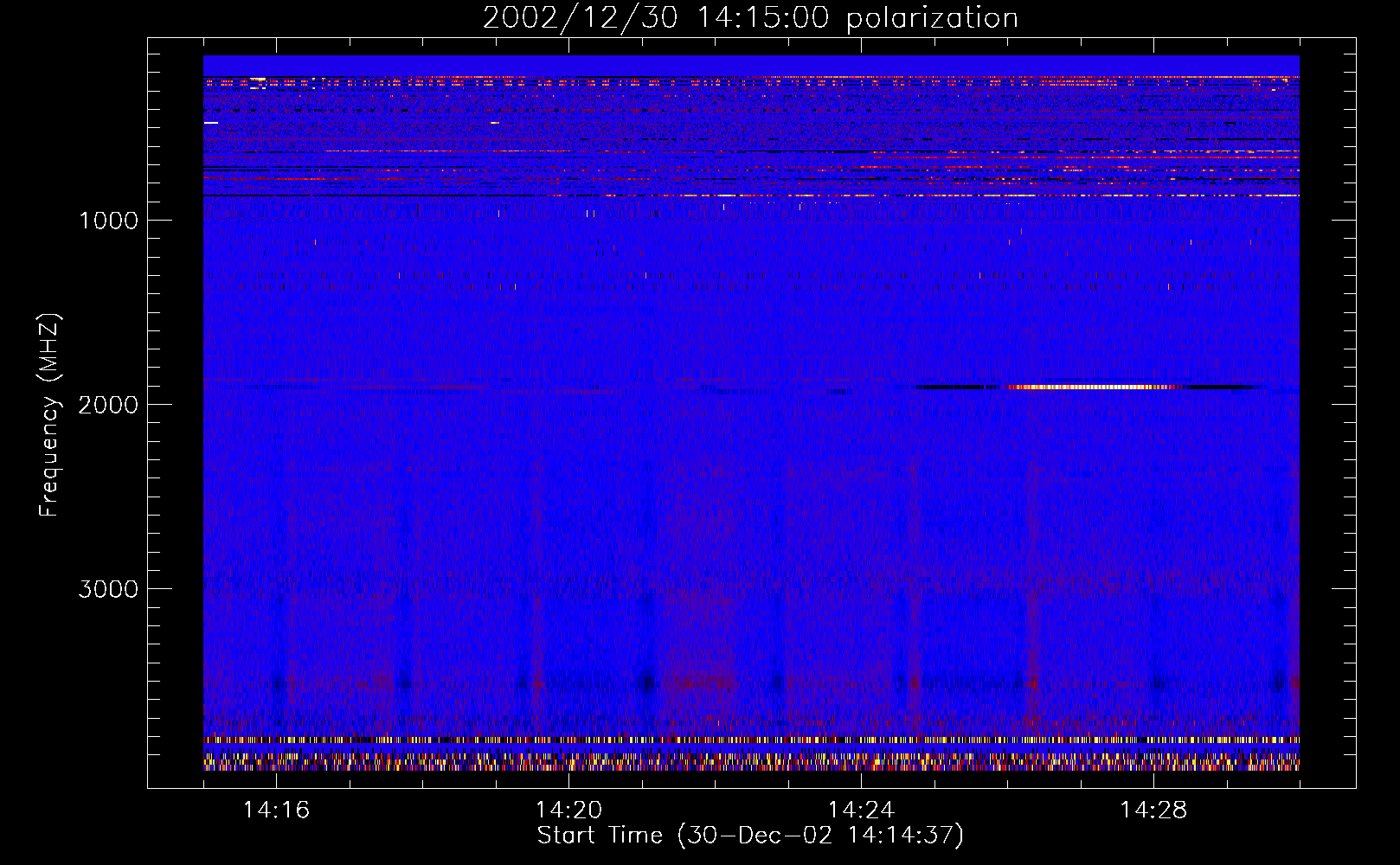Click the 14:20 time tick label
Image resolution: width=1400 pixels, height=865 pixels.
coord(568,811)
